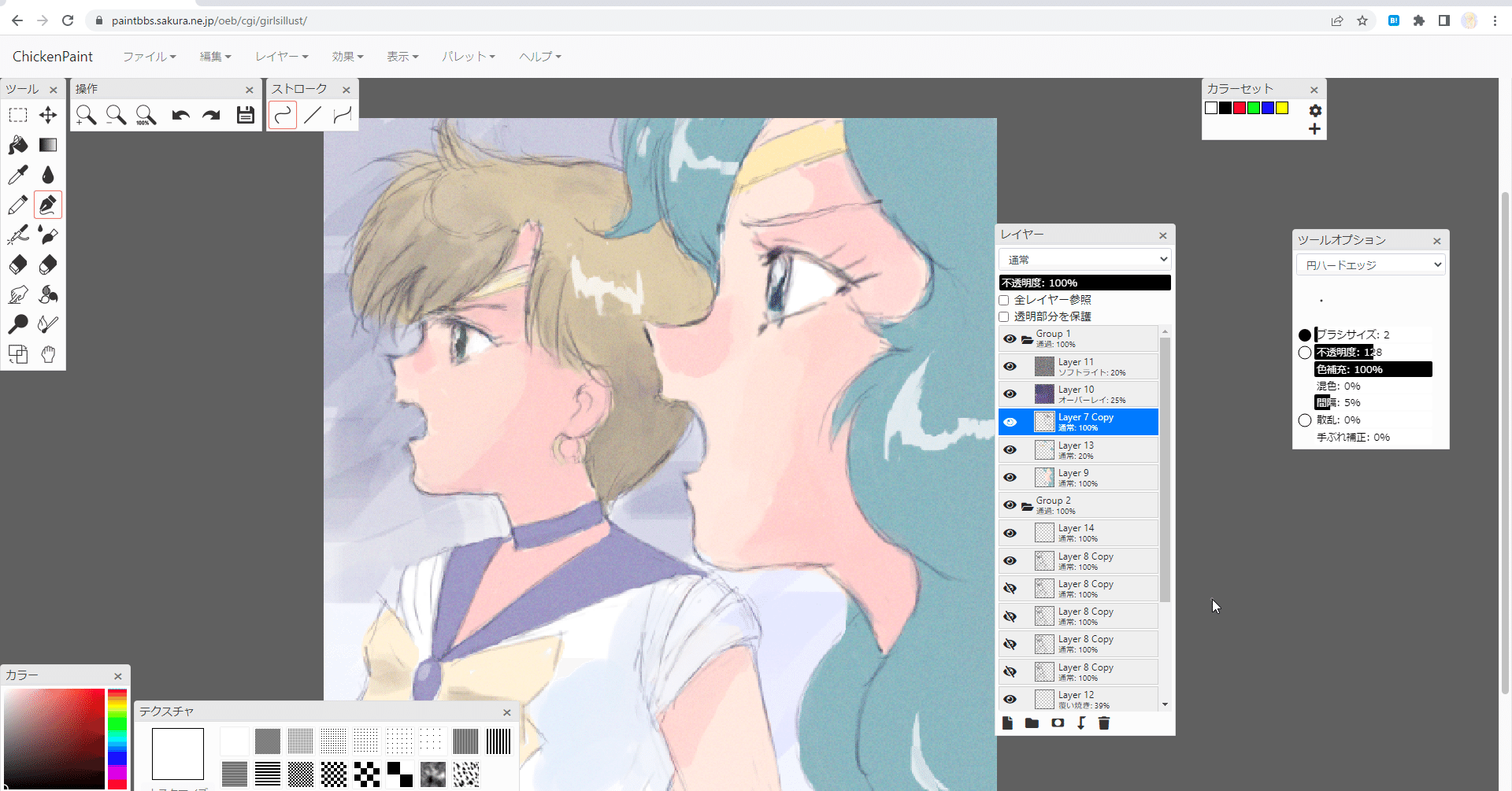Redo the last action

(211, 116)
